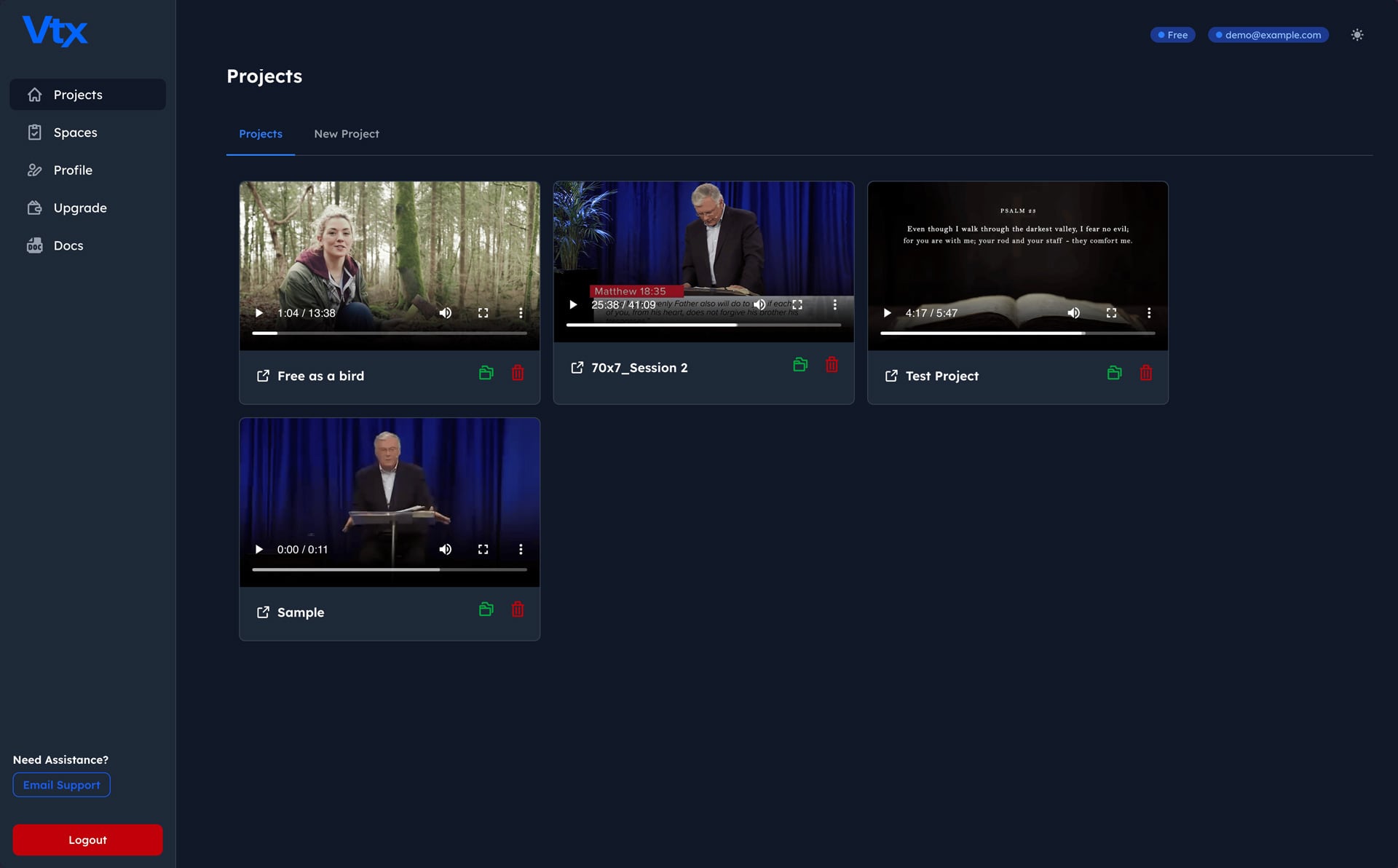
Task: Click the Email Support button
Action: [x=61, y=785]
